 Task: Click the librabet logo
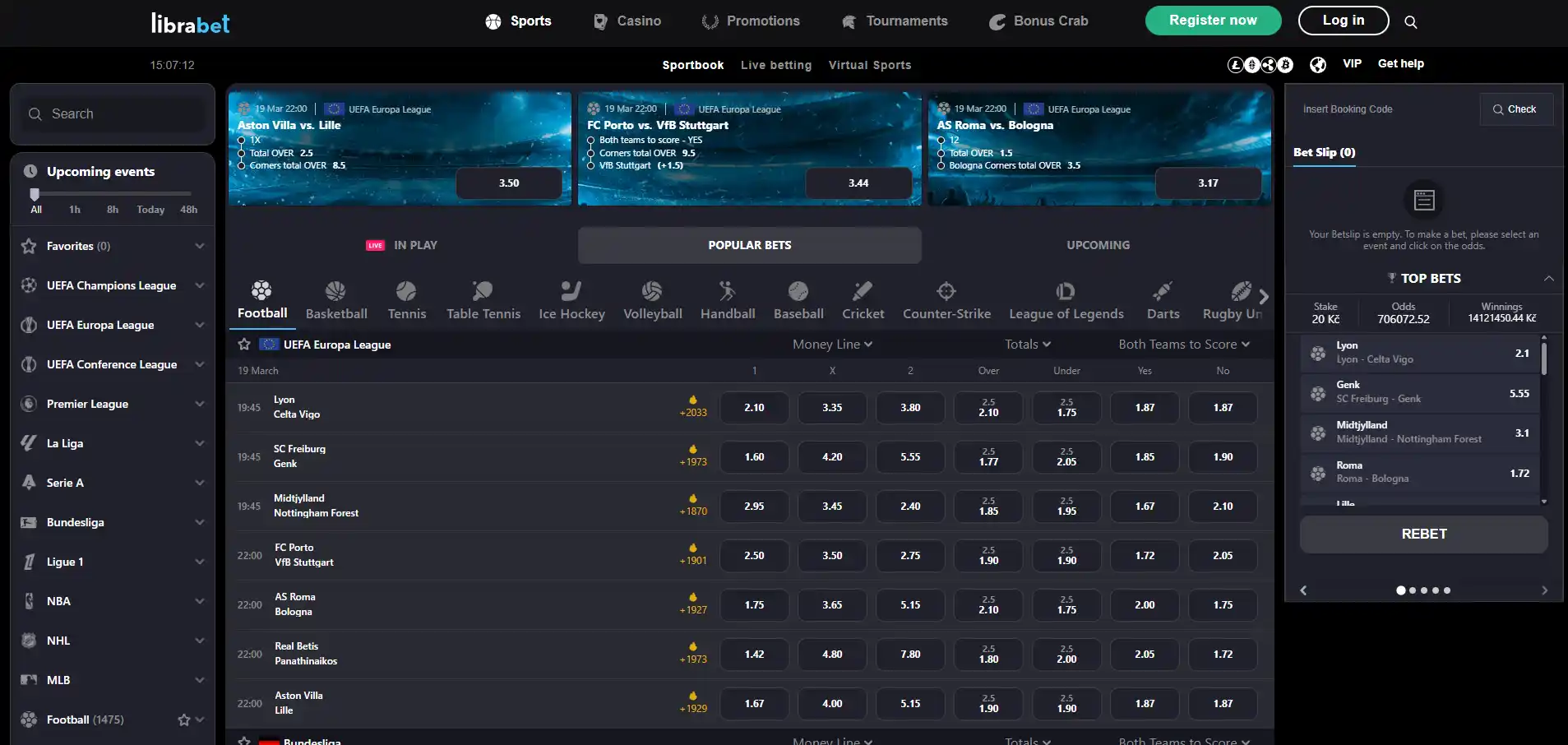pyautogui.click(x=190, y=23)
